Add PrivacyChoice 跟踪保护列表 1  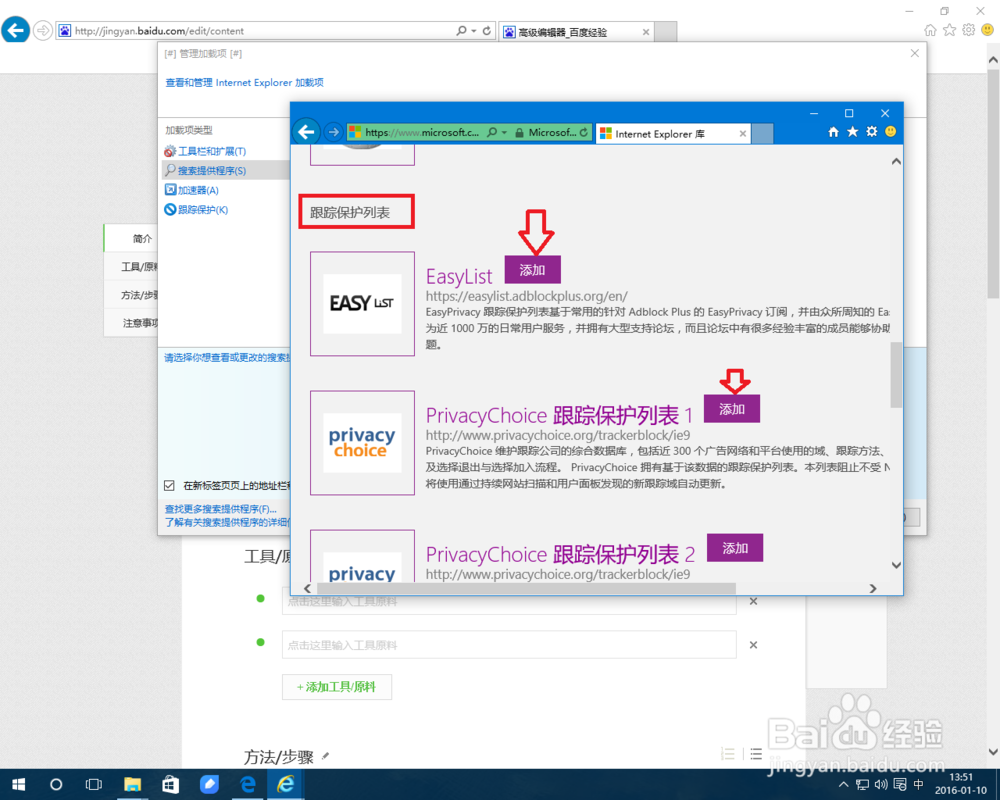[x=732, y=409]
